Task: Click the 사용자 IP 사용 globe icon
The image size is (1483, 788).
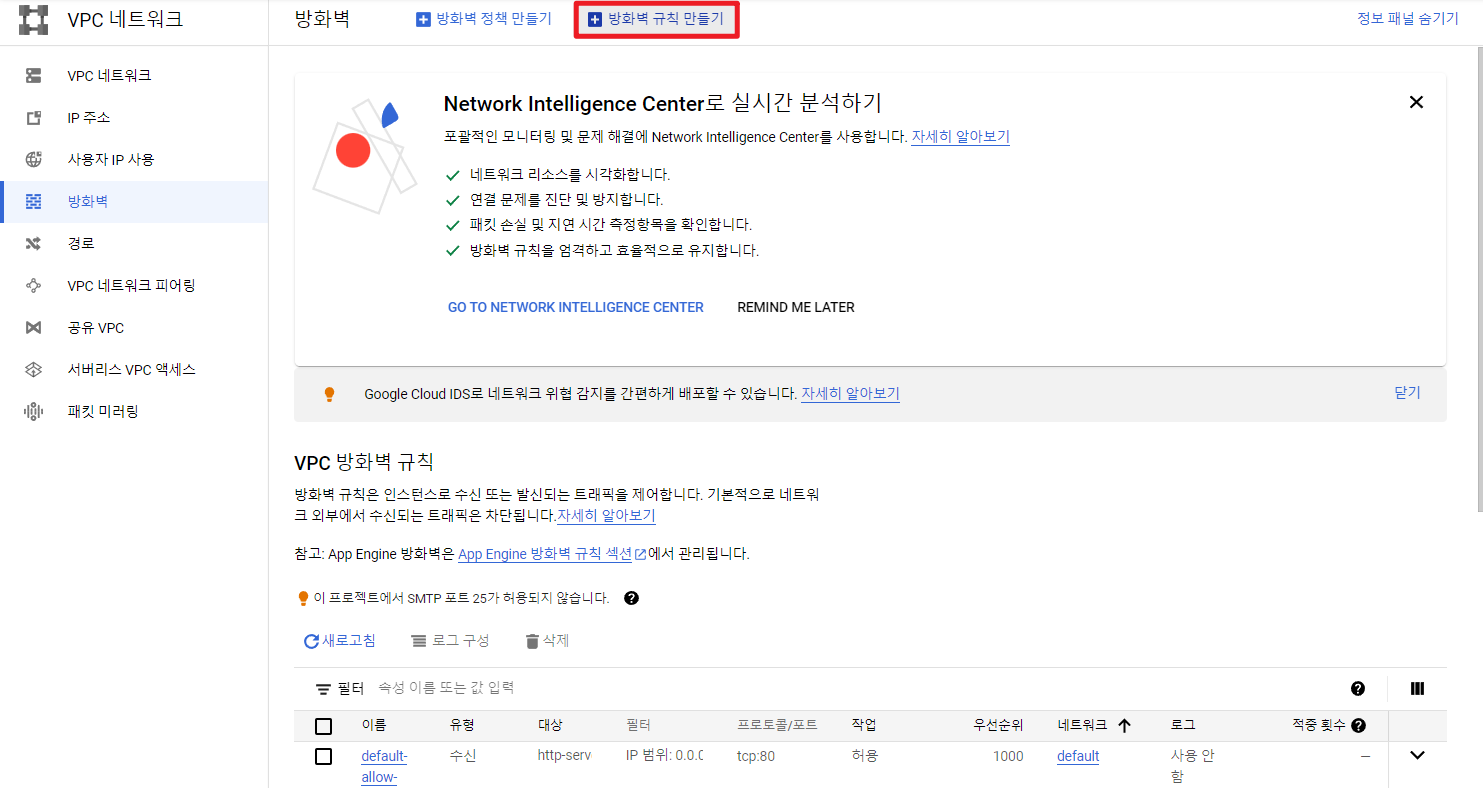Action: tap(34, 160)
